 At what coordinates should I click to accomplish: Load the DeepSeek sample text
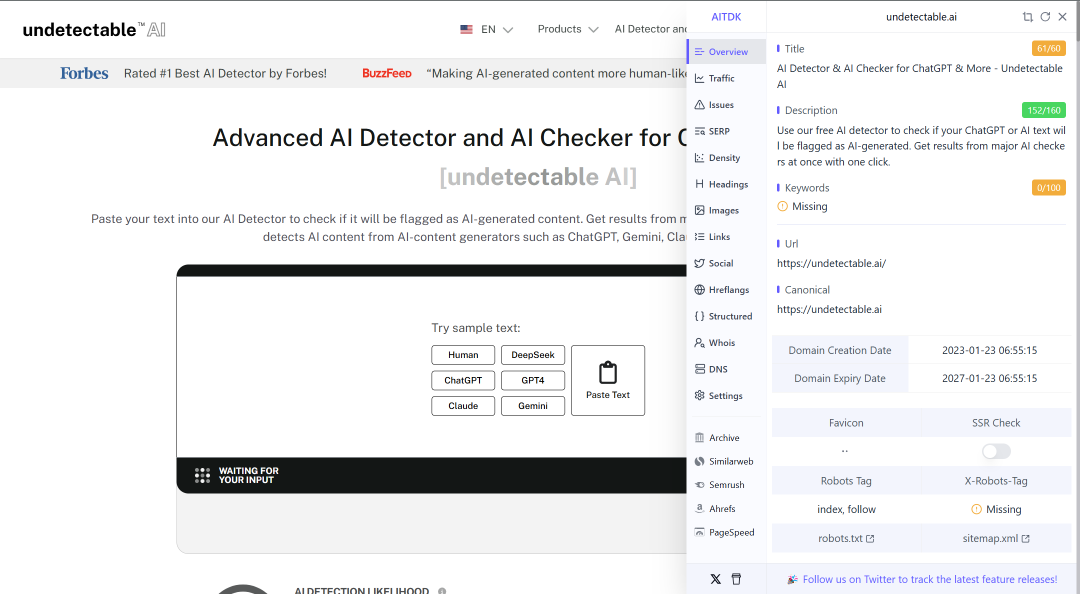(532, 355)
